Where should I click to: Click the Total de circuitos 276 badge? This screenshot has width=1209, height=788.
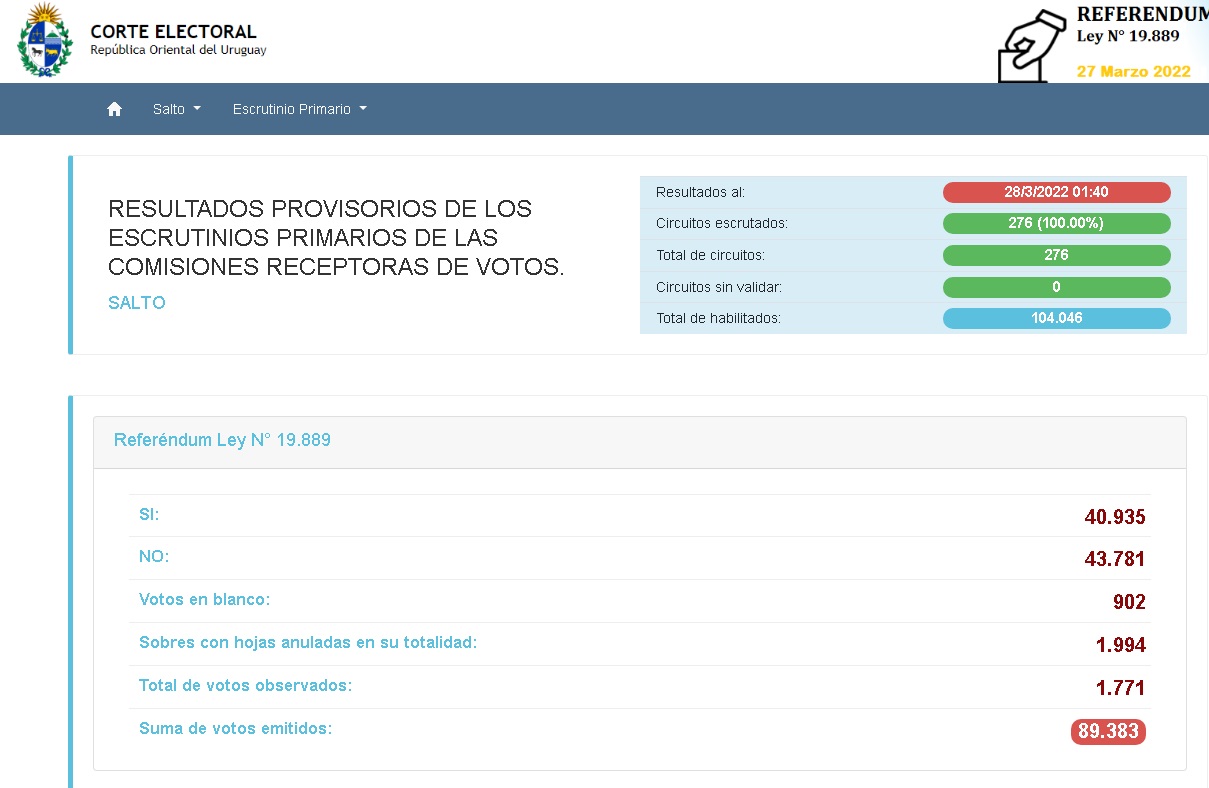click(1056, 255)
